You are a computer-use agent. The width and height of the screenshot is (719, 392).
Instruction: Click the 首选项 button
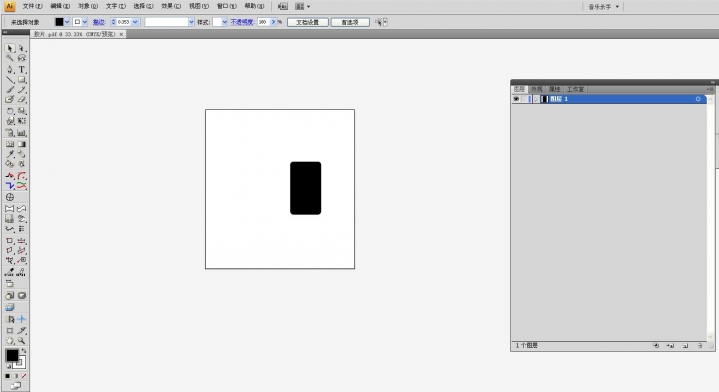(350, 22)
